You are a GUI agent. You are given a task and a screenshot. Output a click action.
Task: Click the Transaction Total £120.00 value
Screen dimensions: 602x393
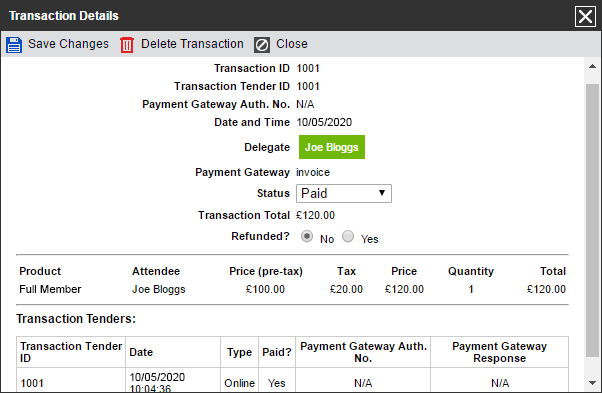(x=315, y=215)
